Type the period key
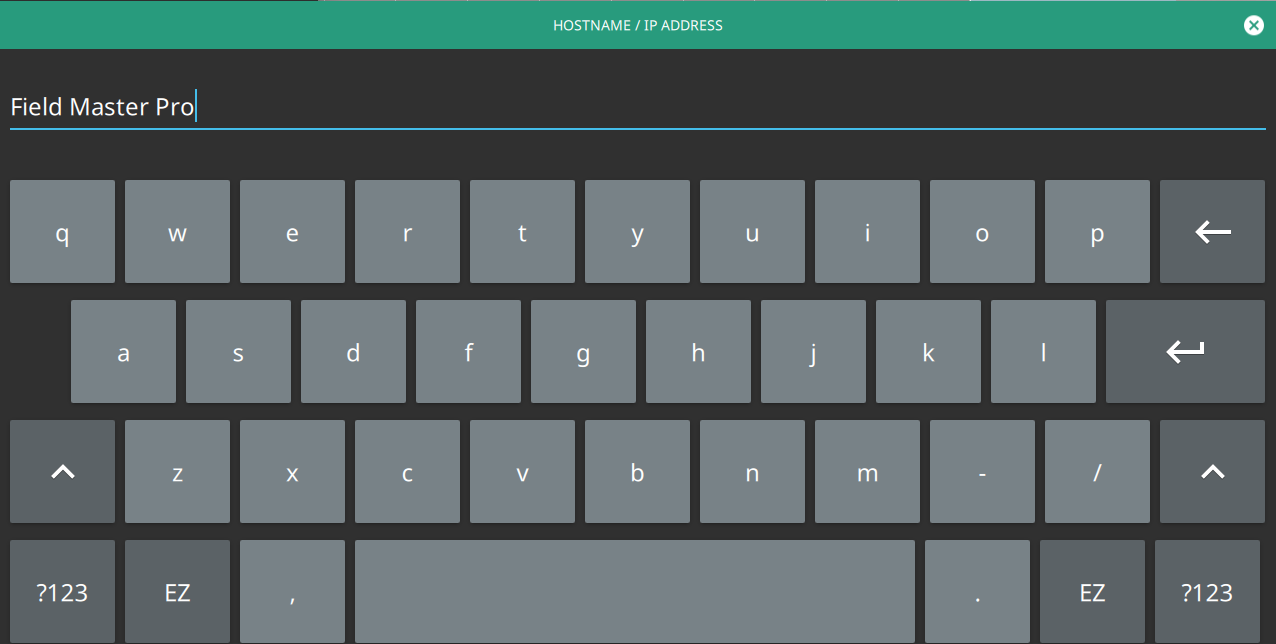 coord(977,592)
